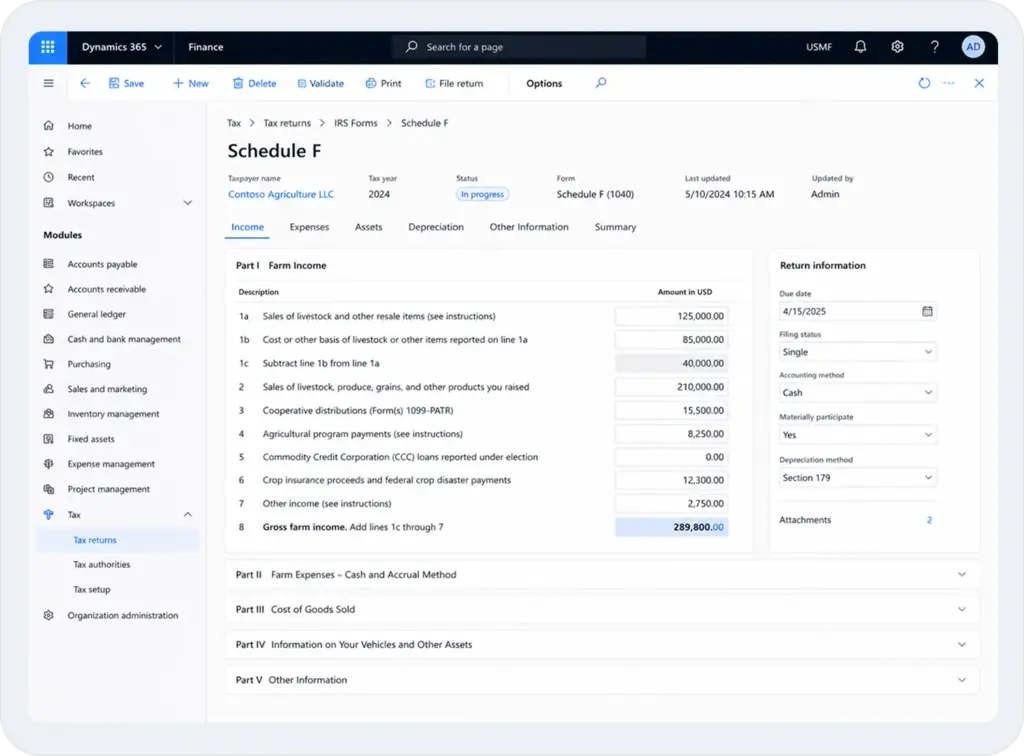
Task: Click the Home icon in sidebar
Action: 48,125
